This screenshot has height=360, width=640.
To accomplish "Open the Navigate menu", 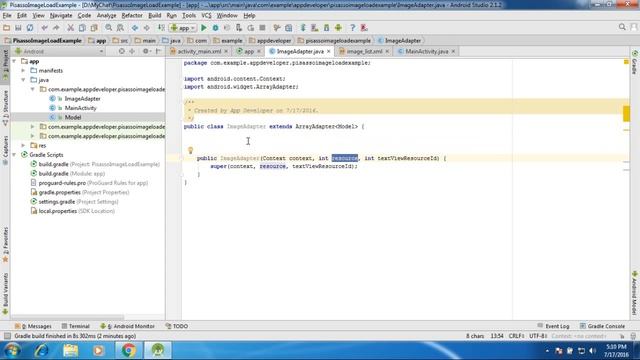I will point(61,16).
